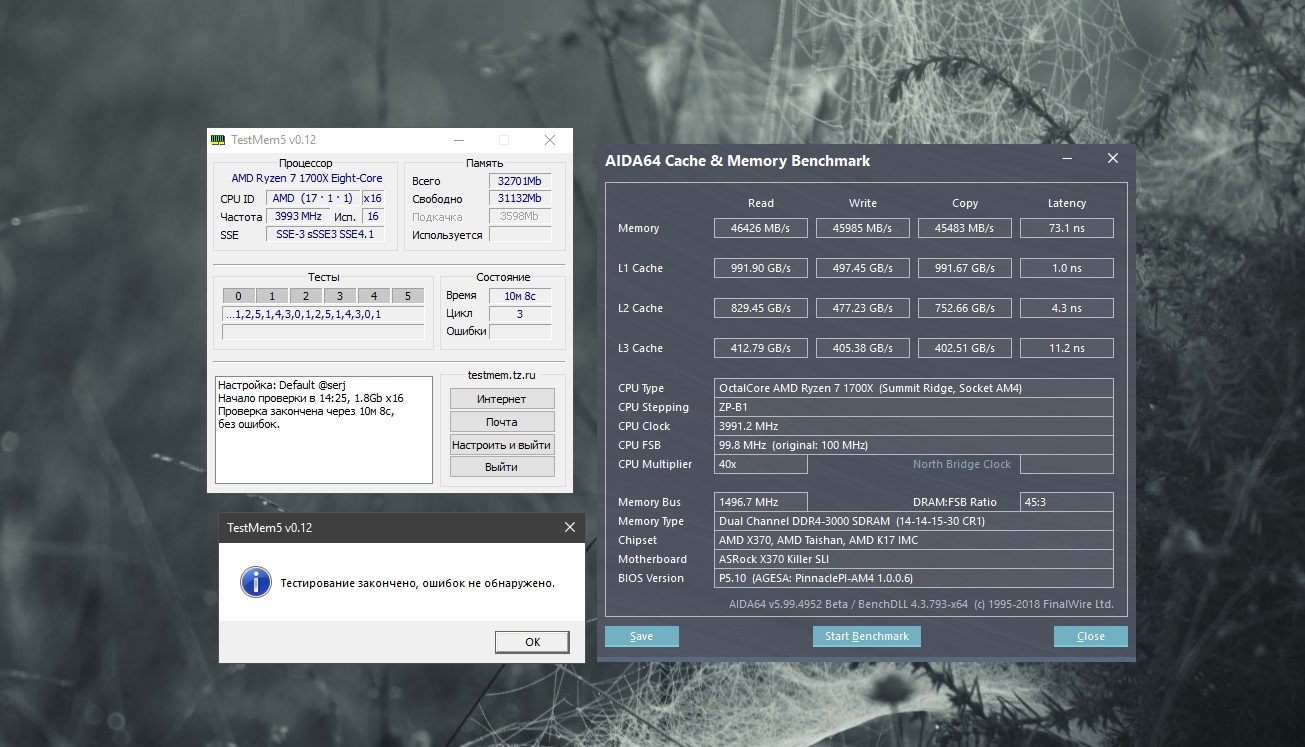Click the AMD Ryzen 7 1700X Eight-Core text
Viewport: 1305px width, 747px height.
click(x=307, y=178)
